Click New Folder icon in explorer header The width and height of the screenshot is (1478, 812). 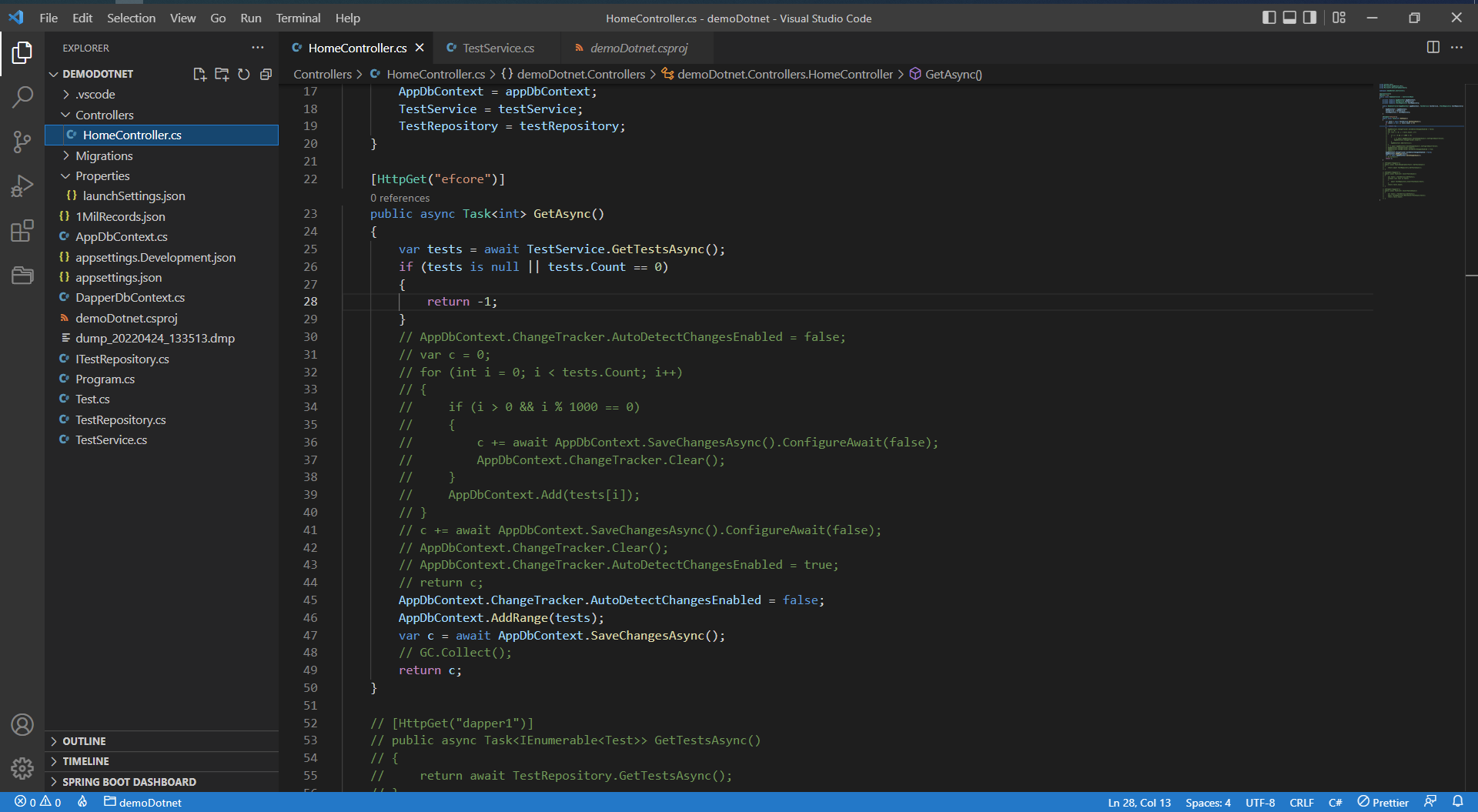point(222,74)
